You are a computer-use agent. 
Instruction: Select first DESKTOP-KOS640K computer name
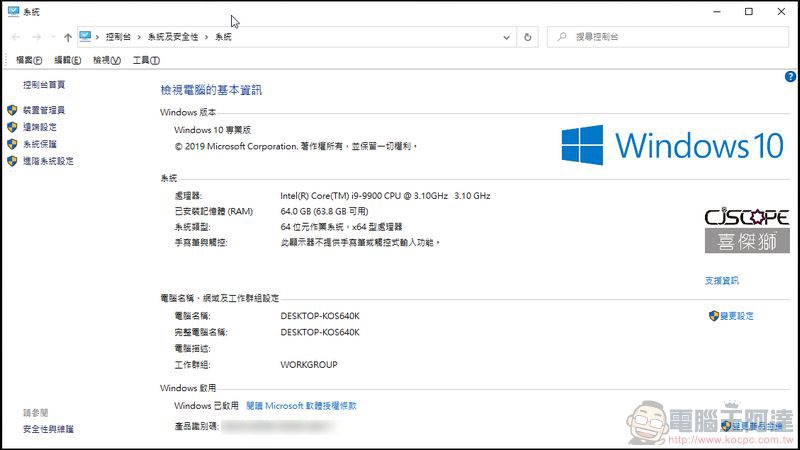320,316
